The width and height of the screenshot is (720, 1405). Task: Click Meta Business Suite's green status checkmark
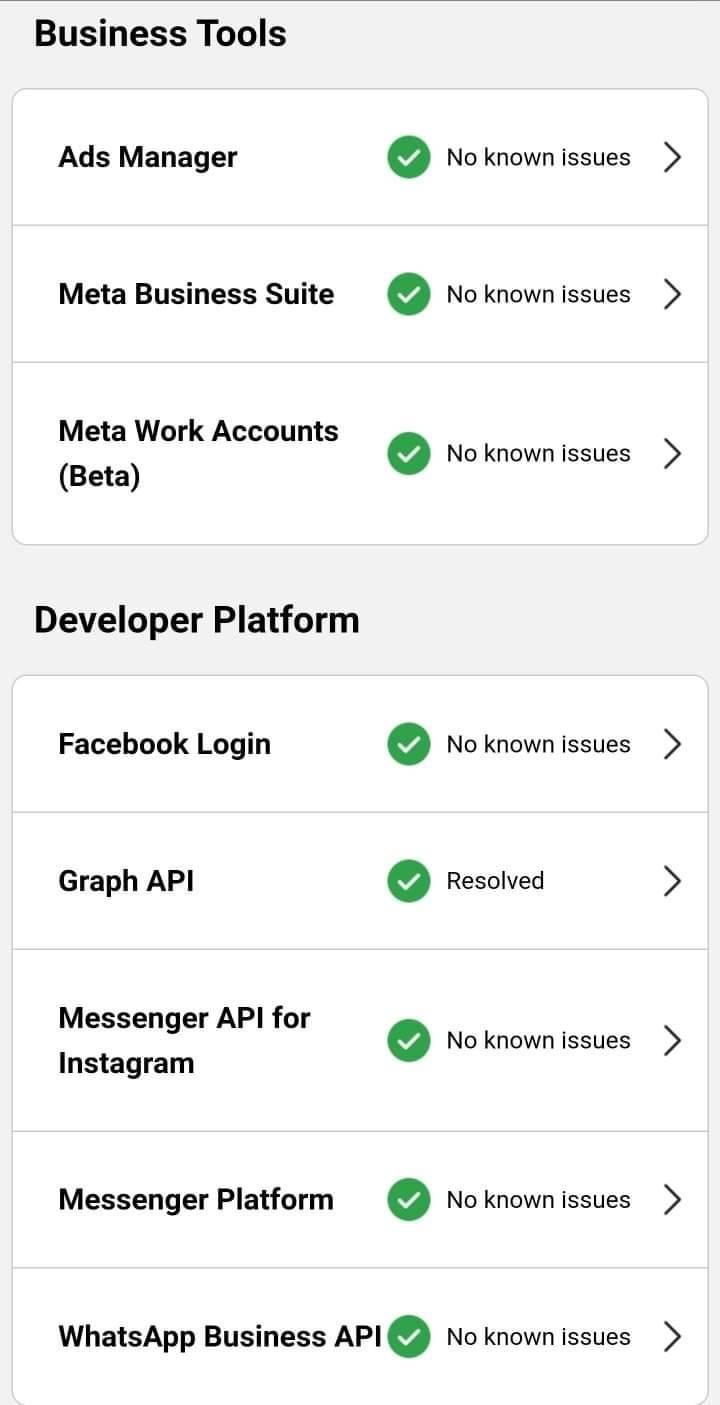pyautogui.click(x=408, y=294)
